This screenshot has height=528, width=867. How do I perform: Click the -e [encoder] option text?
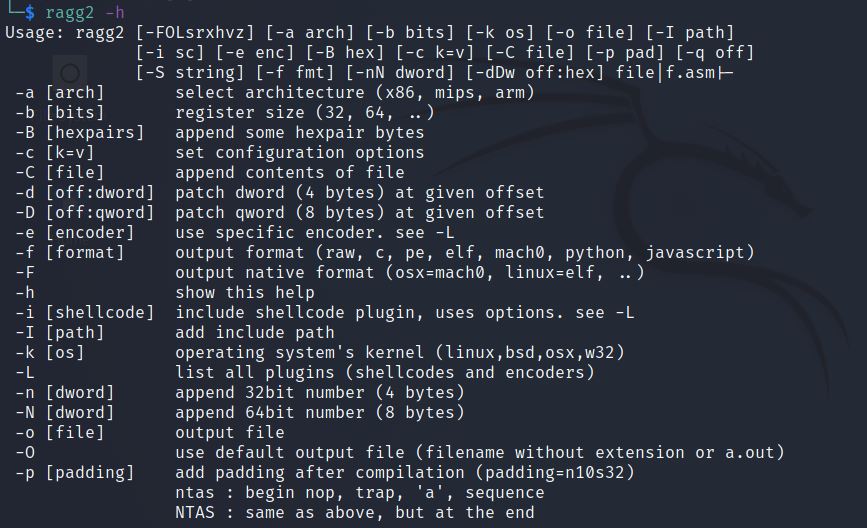pyautogui.click(x=74, y=232)
